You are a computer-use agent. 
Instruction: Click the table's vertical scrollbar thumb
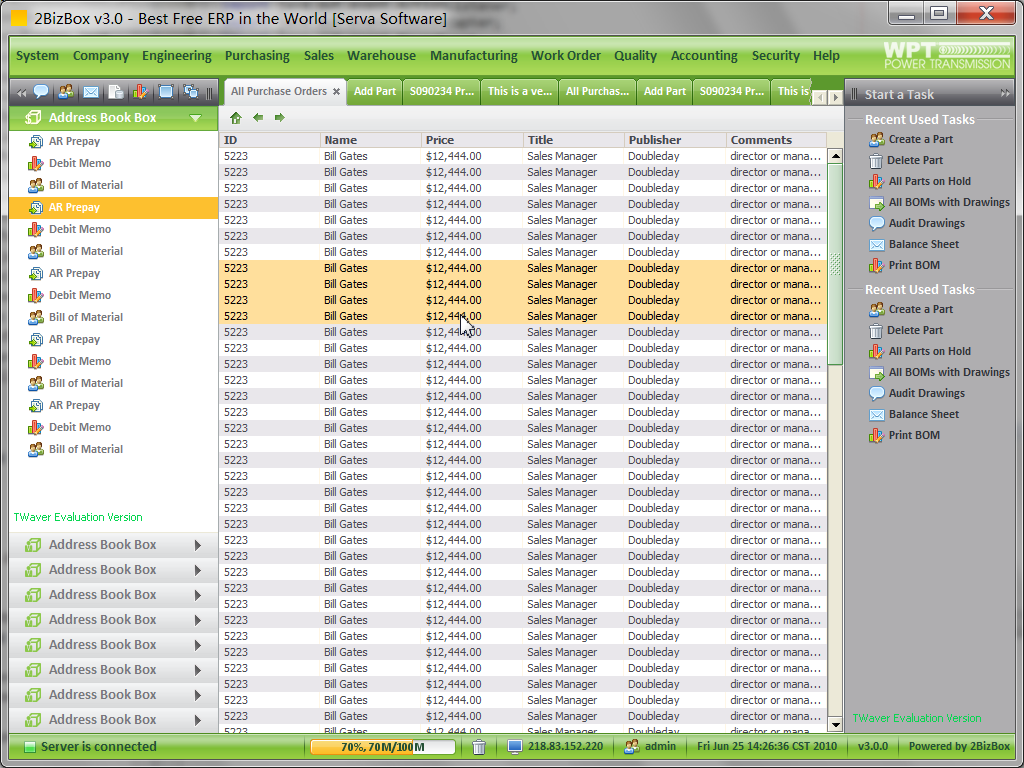click(835, 264)
